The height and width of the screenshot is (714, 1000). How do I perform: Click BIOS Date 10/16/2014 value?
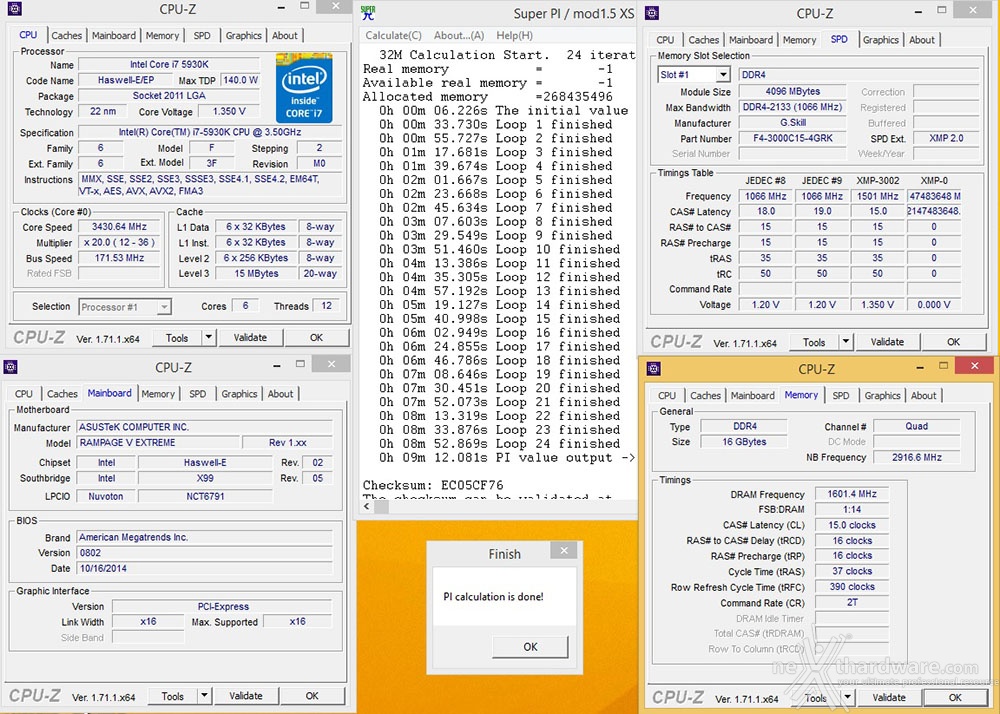pos(204,568)
